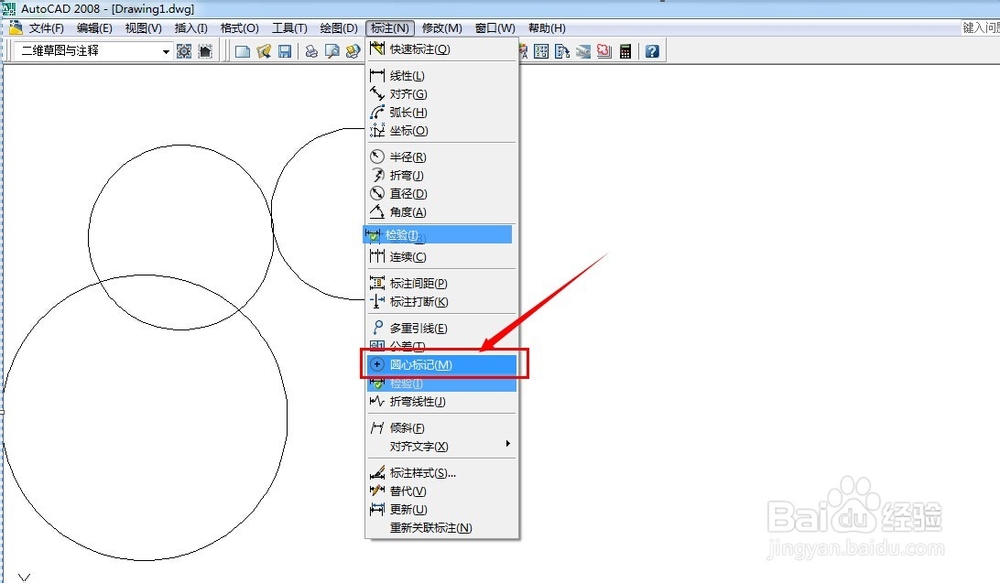Choose 折弯线性(J) jogged linear

[x=441, y=402]
